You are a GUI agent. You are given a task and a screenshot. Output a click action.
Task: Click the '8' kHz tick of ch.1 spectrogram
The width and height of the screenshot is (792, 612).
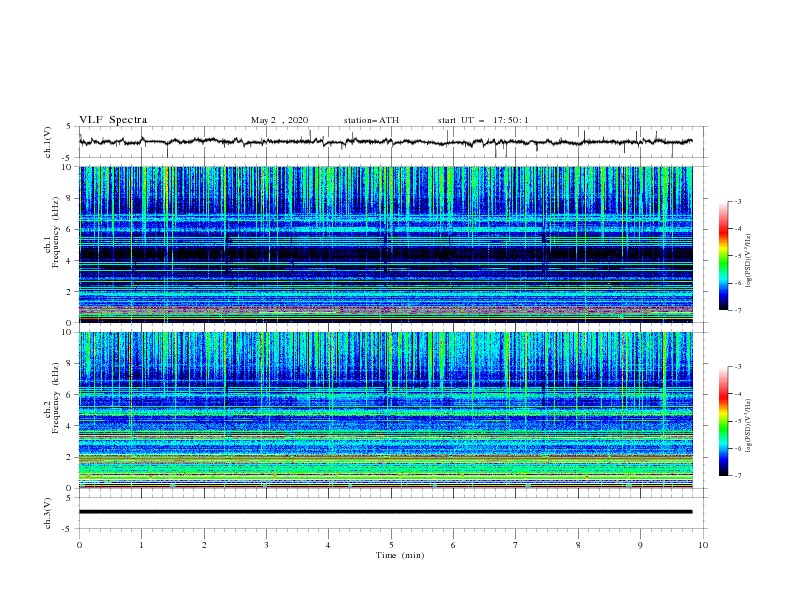pos(69,198)
